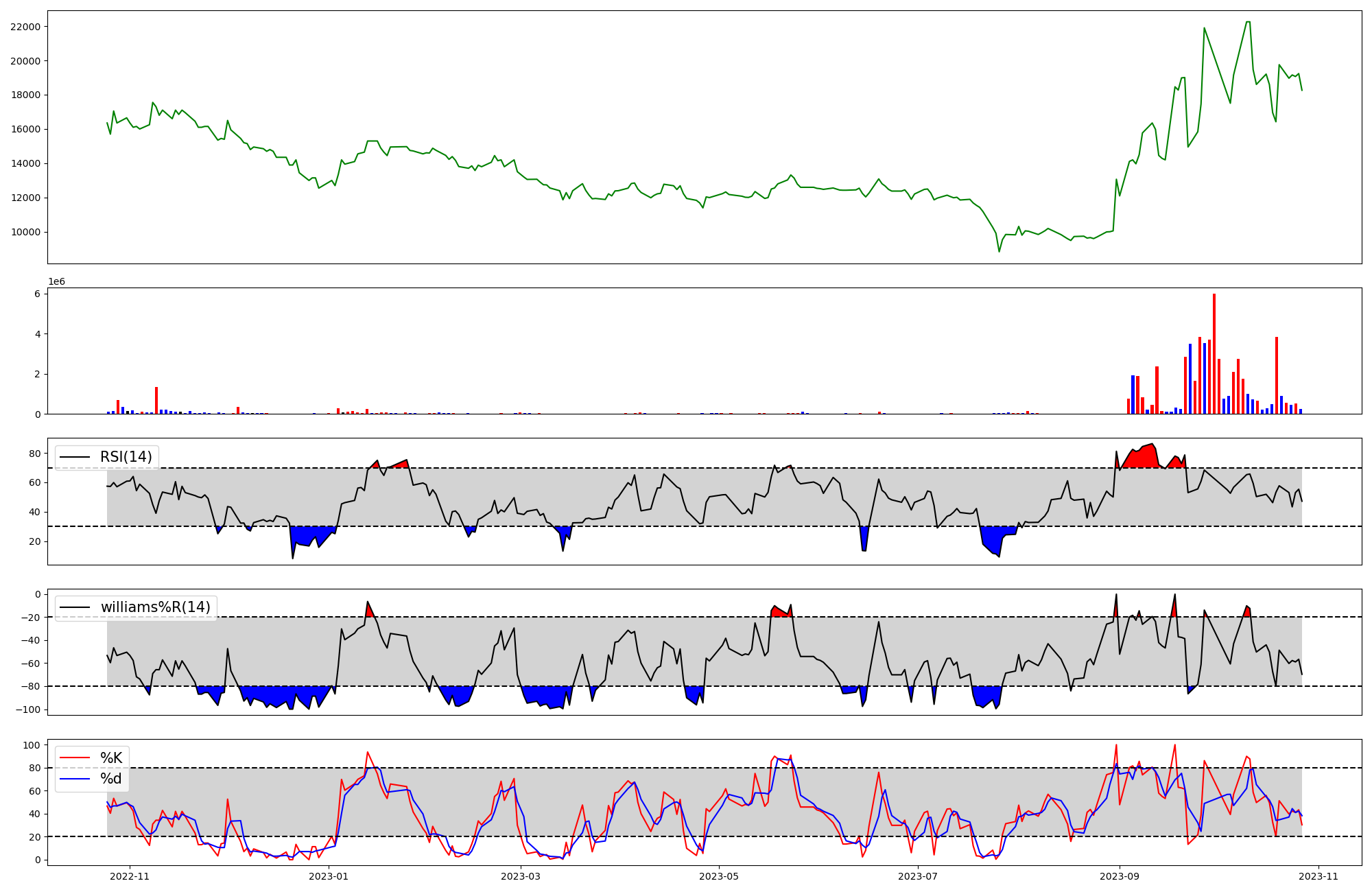This screenshot has width=1372, height=892.
Task: Select the %K legend entry text
Action: (111, 758)
